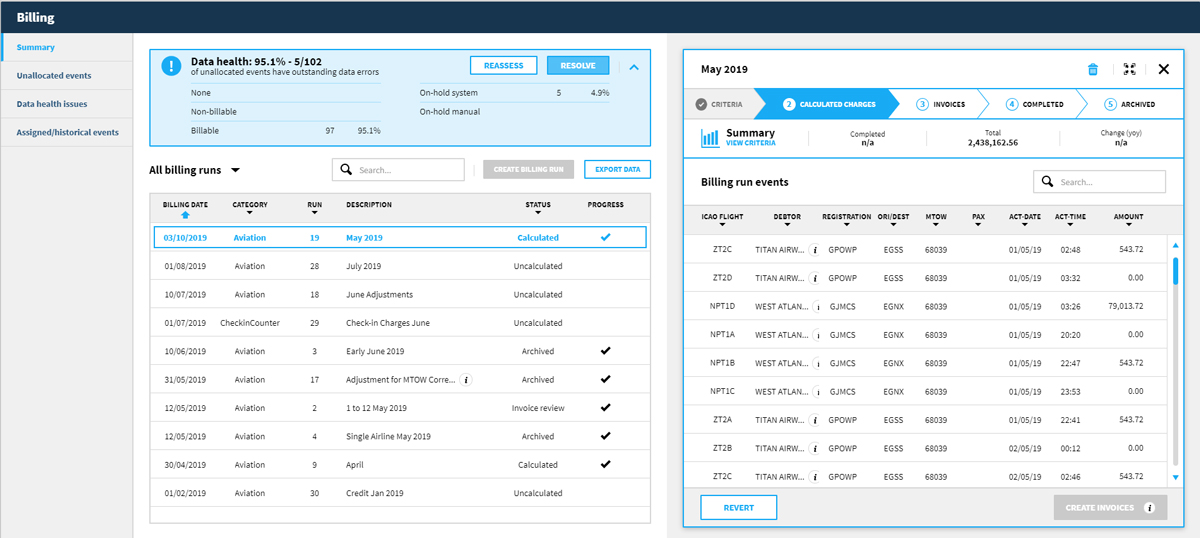Image resolution: width=1200 pixels, height=538 pixels.
Task: Go to Invoices step
Action: click(x=940, y=104)
